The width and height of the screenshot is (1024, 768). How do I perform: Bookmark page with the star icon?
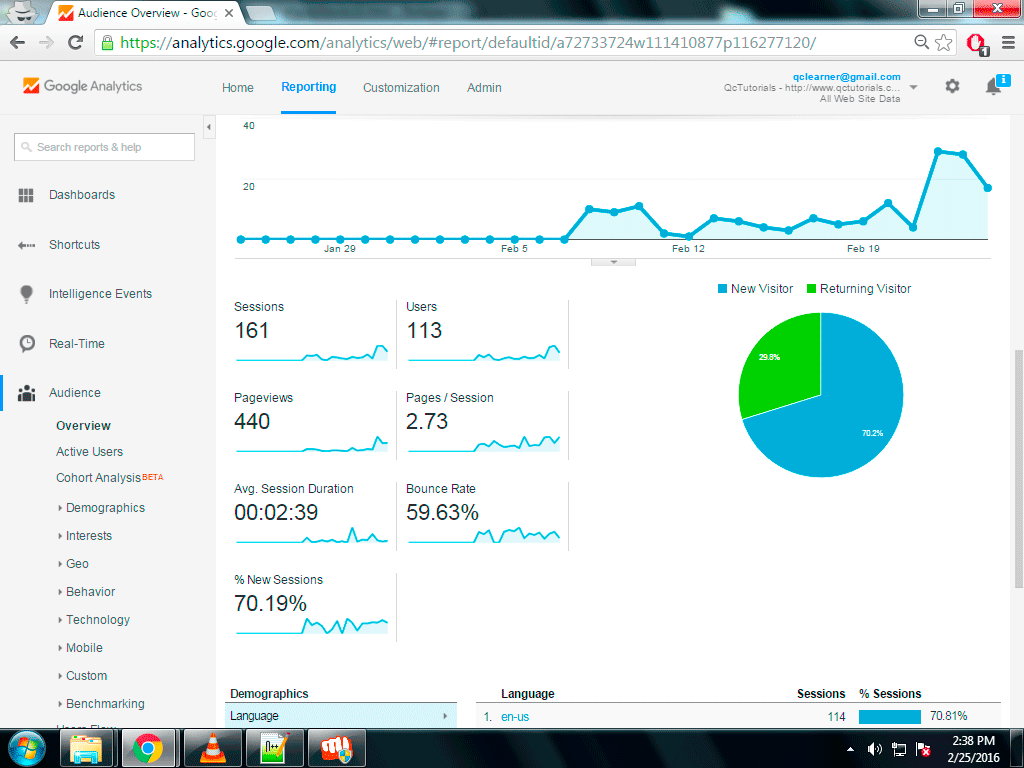tap(944, 43)
